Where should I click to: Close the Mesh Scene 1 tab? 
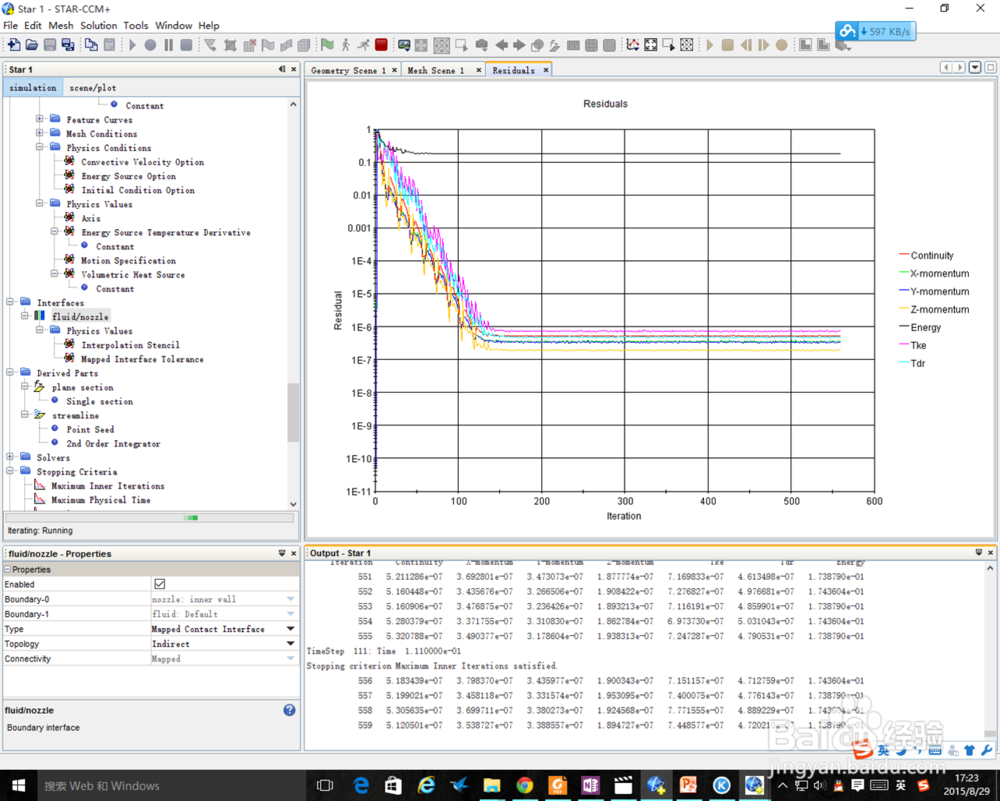pos(478,70)
